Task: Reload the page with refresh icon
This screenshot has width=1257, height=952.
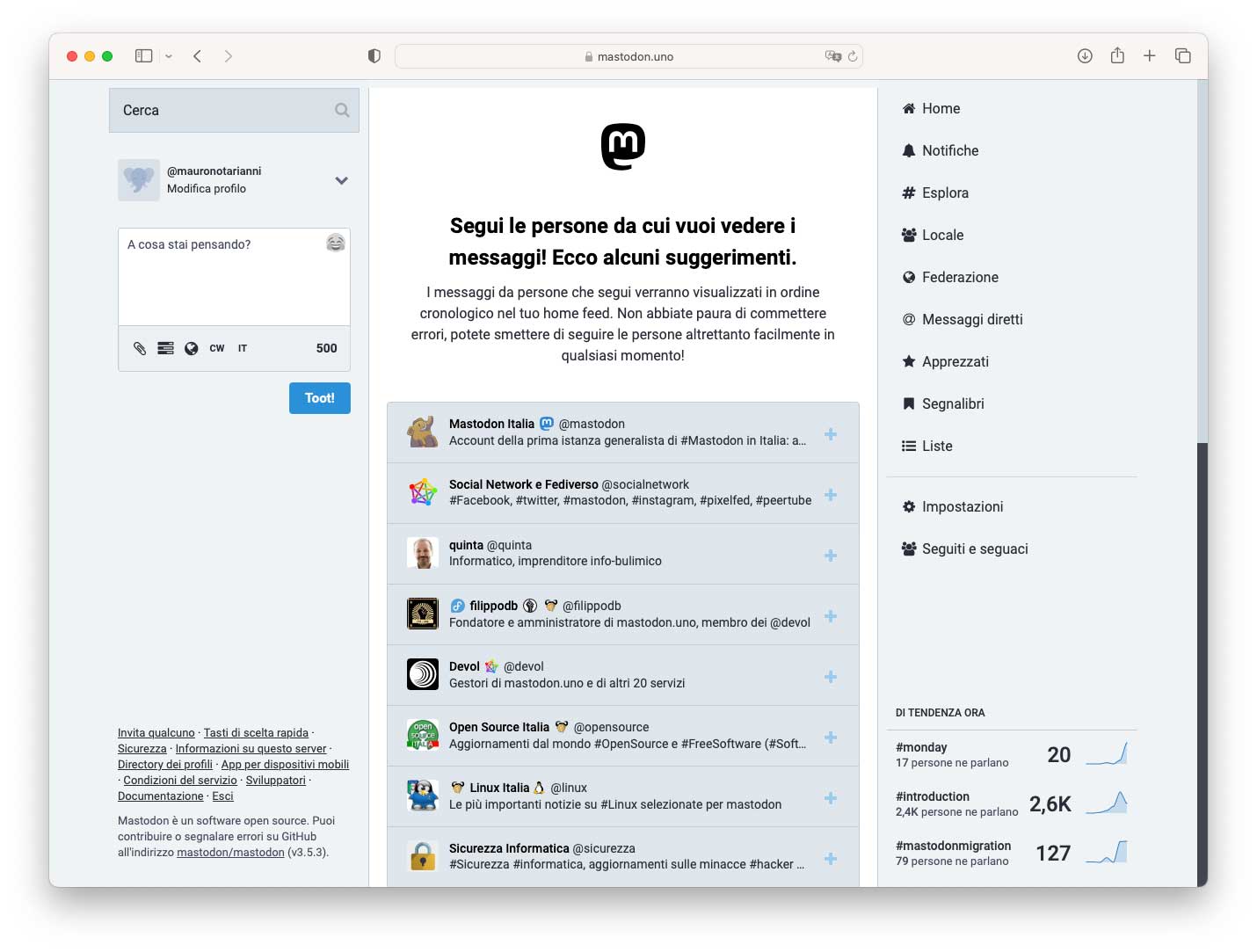Action: click(x=853, y=56)
